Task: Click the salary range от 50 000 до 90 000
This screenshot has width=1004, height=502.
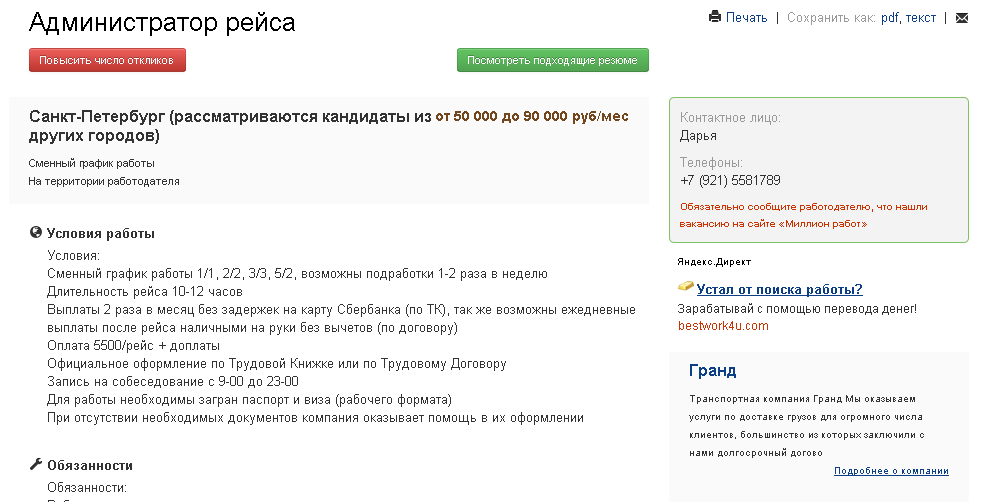Action: tap(502, 117)
